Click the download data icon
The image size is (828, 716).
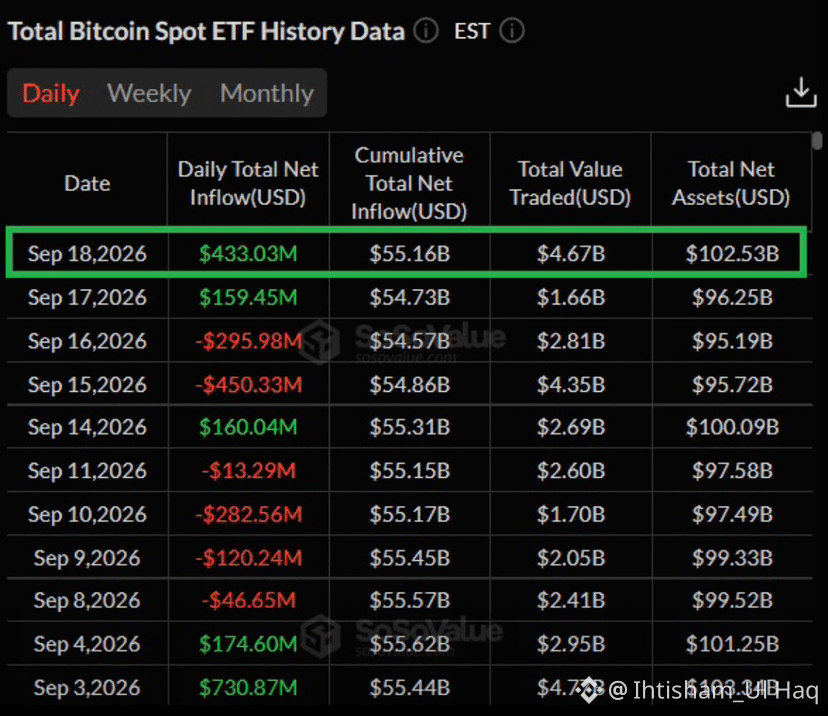tap(801, 93)
